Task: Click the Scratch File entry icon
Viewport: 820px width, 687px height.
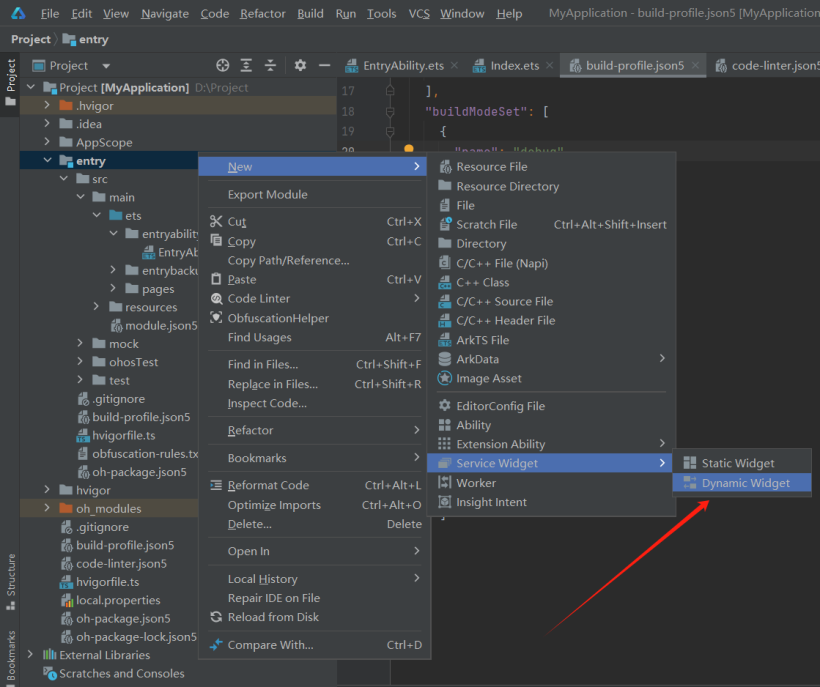Action: pos(445,224)
